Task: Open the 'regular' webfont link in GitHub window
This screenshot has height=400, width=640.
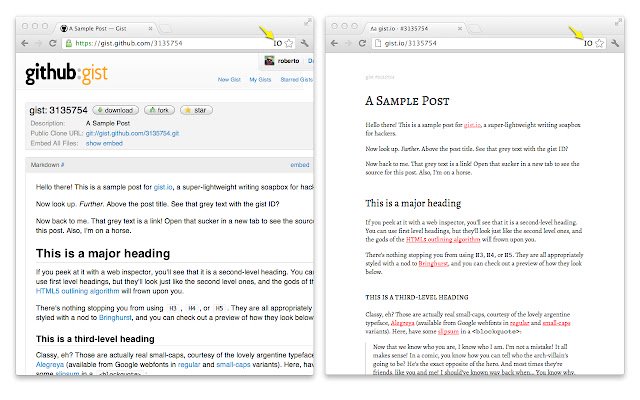Action: pyautogui.click(x=189, y=364)
